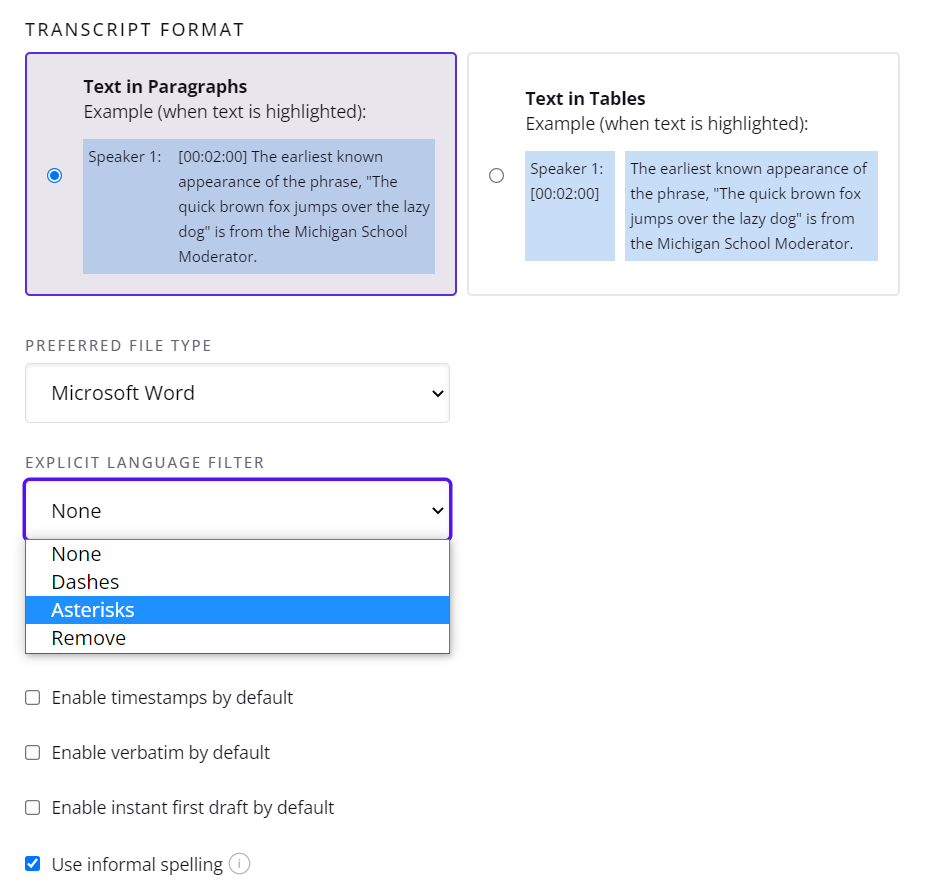Screen dimensions: 938x887
Task: Collapse the Explicit Language Filter dropdown
Action: coord(237,510)
